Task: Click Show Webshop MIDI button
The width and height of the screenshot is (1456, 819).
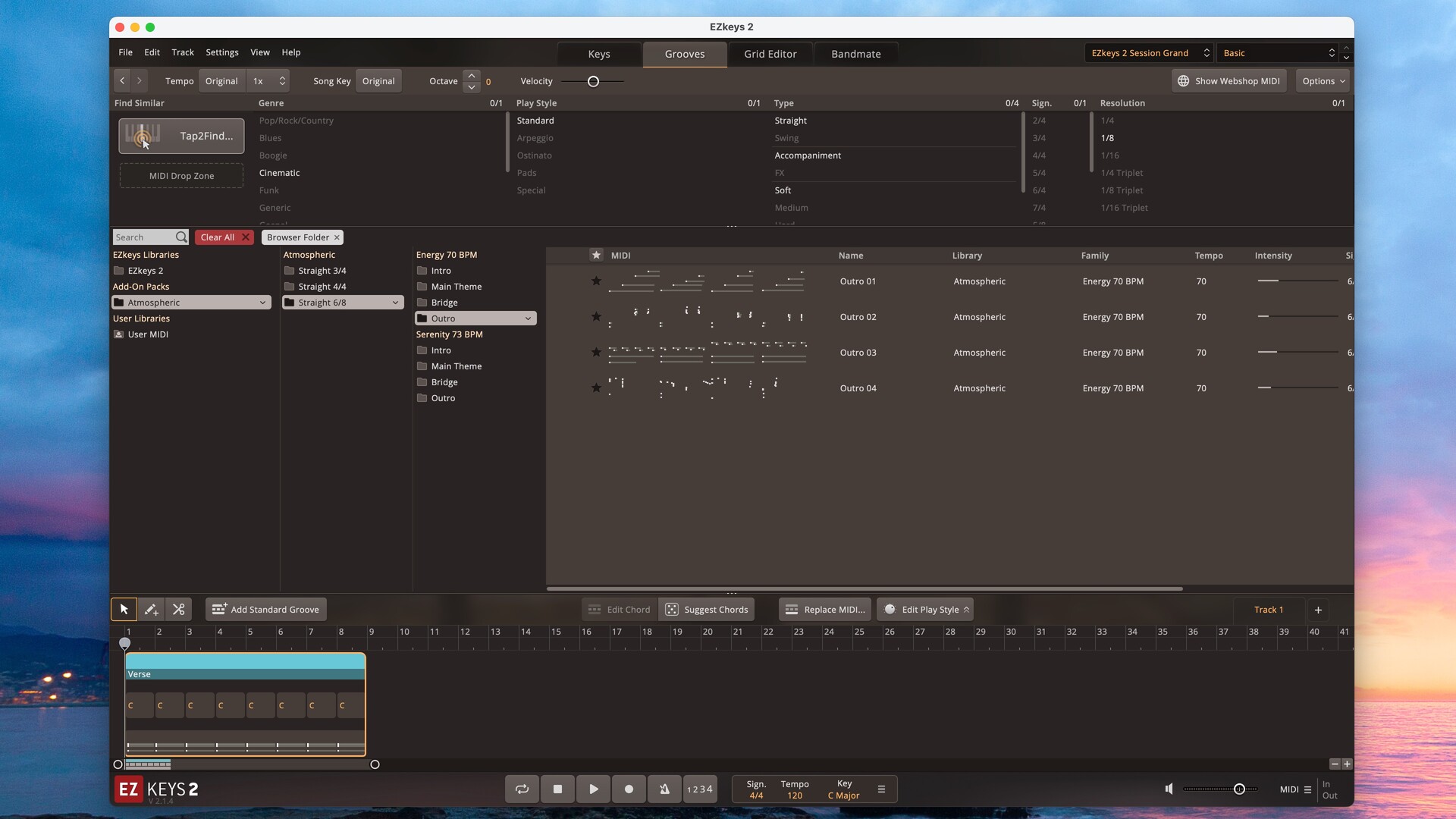Action: point(1228,81)
